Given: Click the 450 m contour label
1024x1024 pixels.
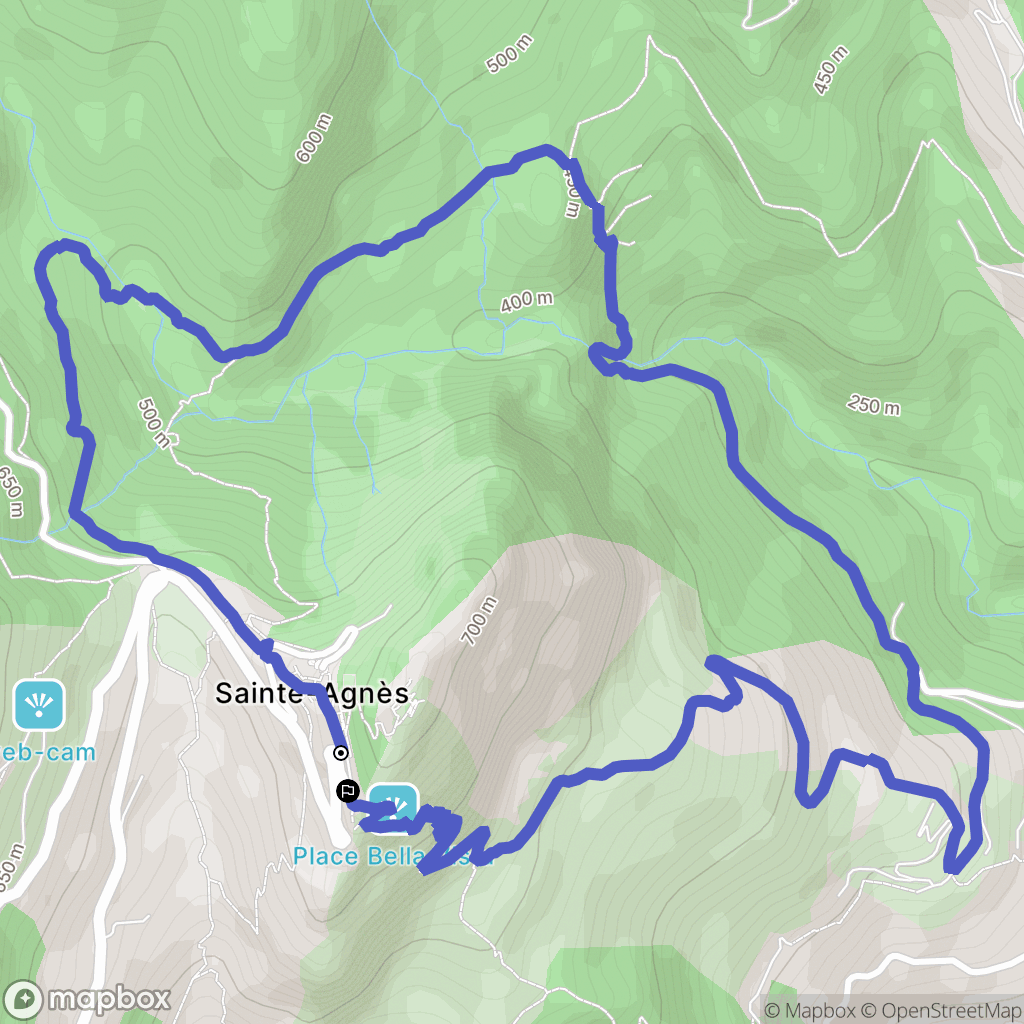Looking at the screenshot, I should point(831,70).
